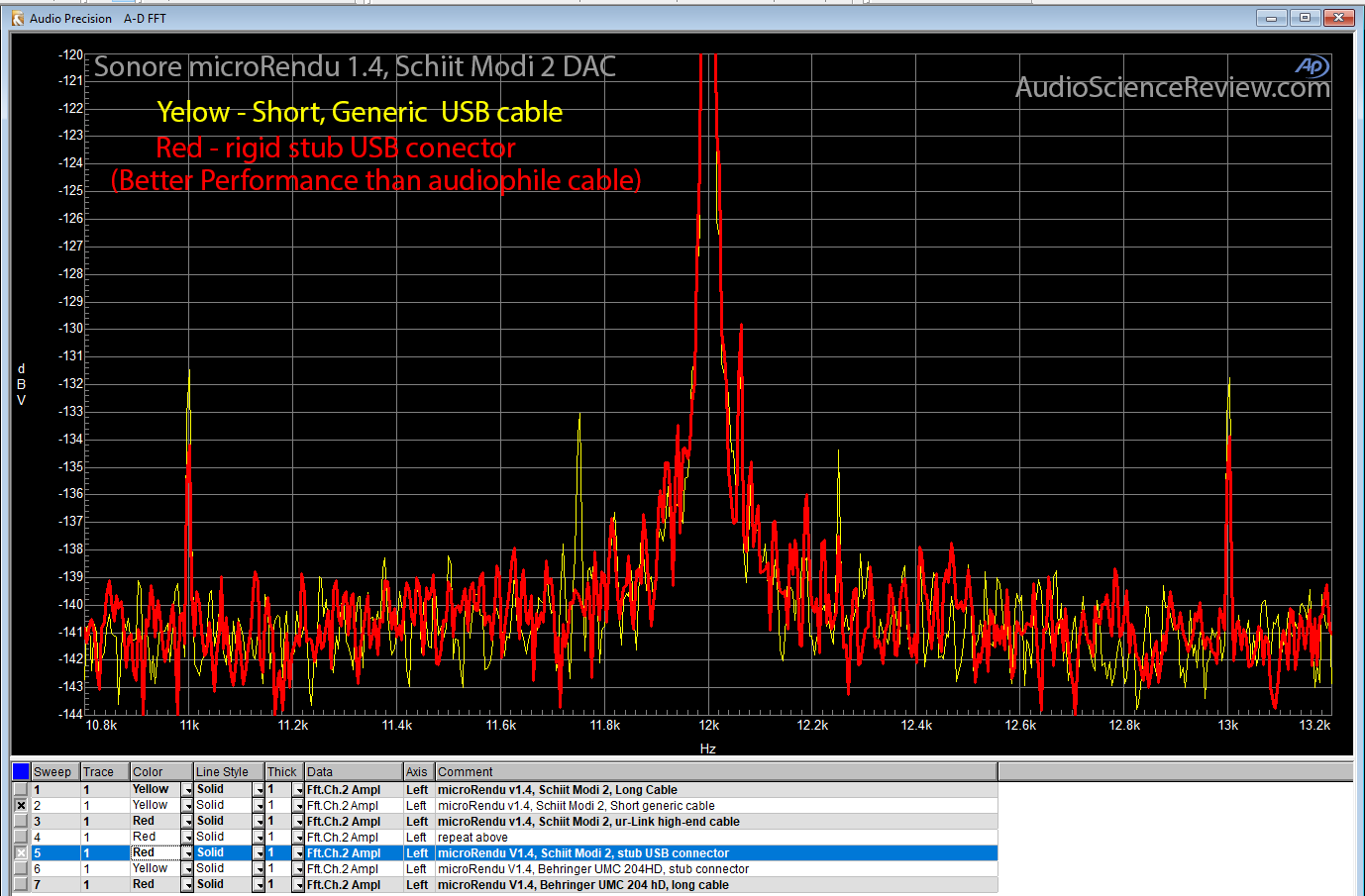Click the dBV y-axis title
The height and width of the screenshot is (896, 1365).
pos(21,384)
